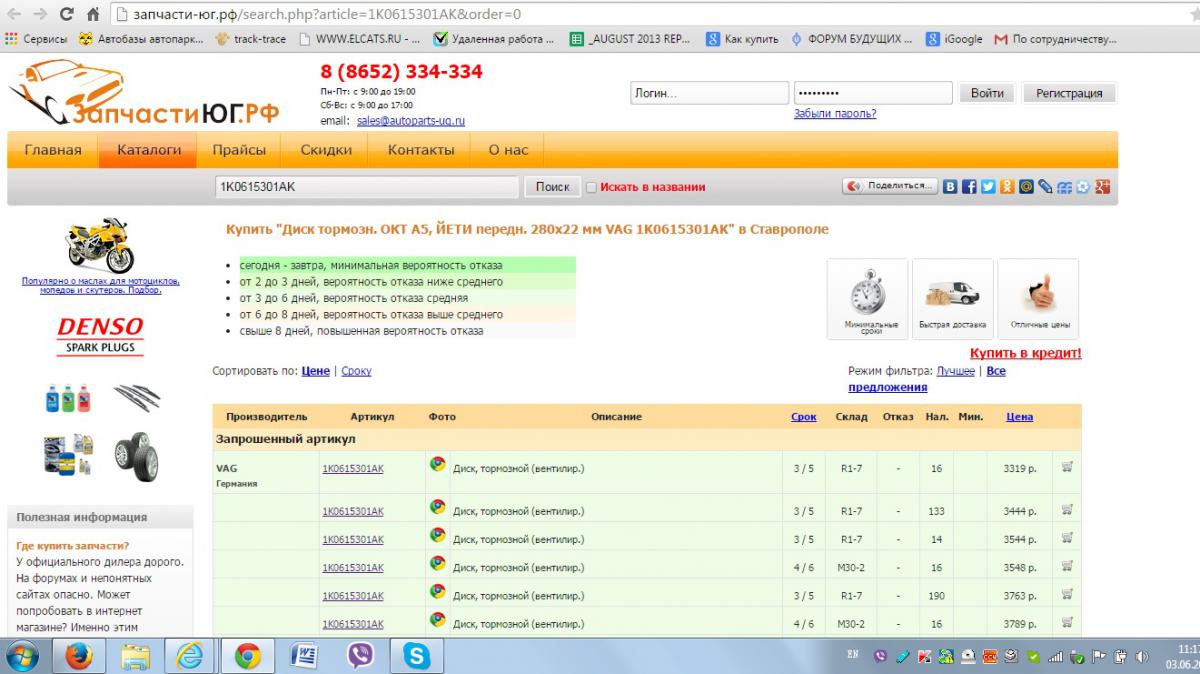Image resolution: width=1200 pixels, height=674 pixels.
Task: Open the Прайсы menu tab
Action: (239, 150)
